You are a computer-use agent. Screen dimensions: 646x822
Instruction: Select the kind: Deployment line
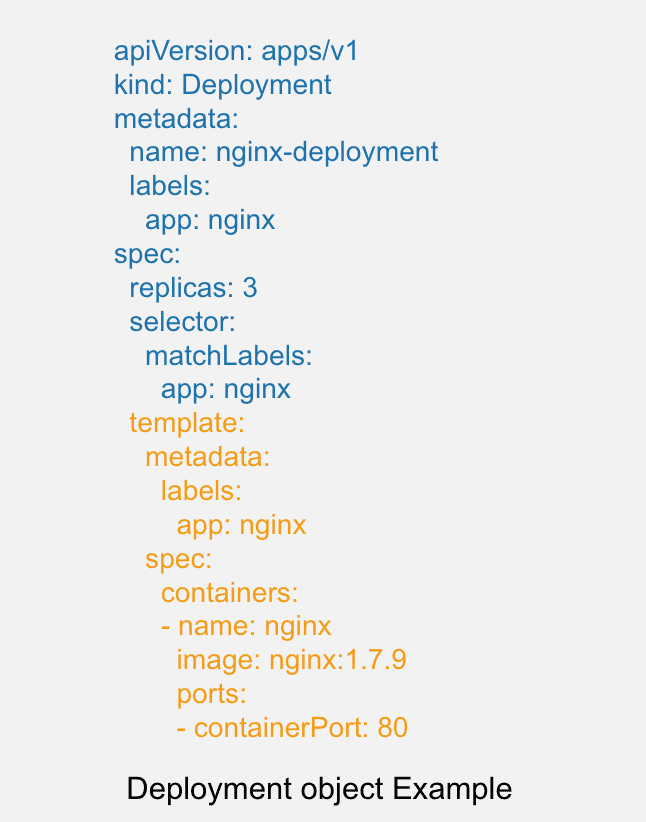tap(223, 85)
